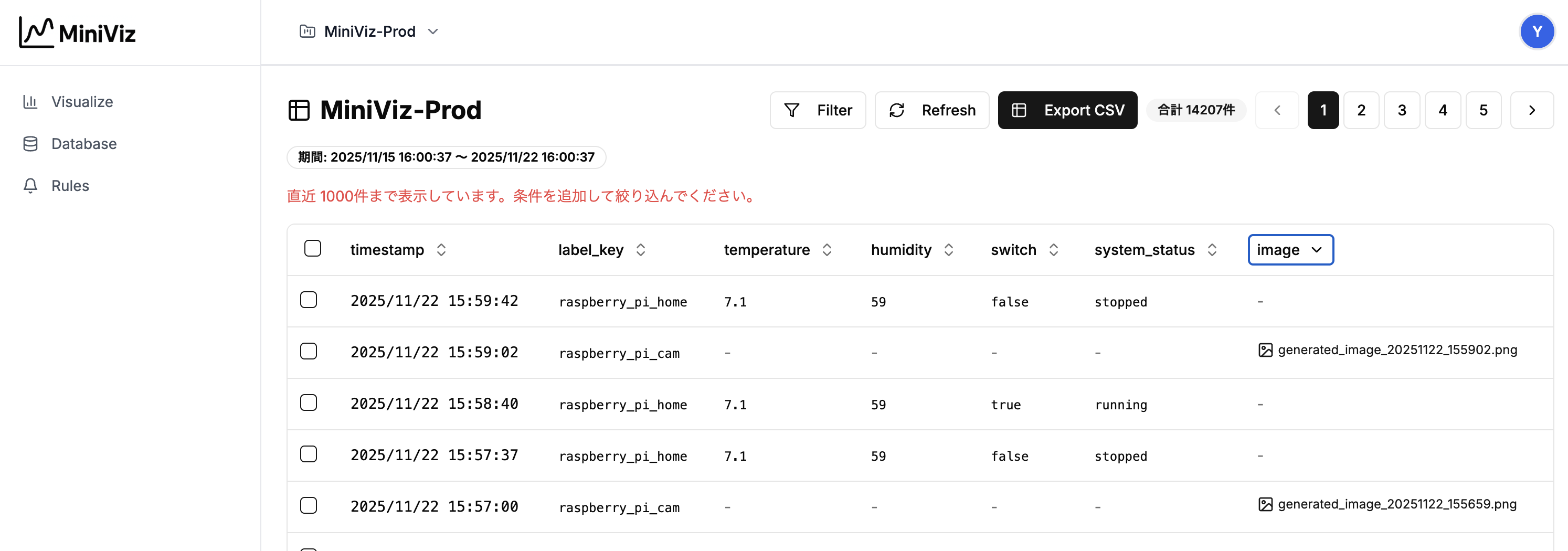This screenshot has width=1568, height=551.
Task: Jump to page 3
Action: point(1401,110)
